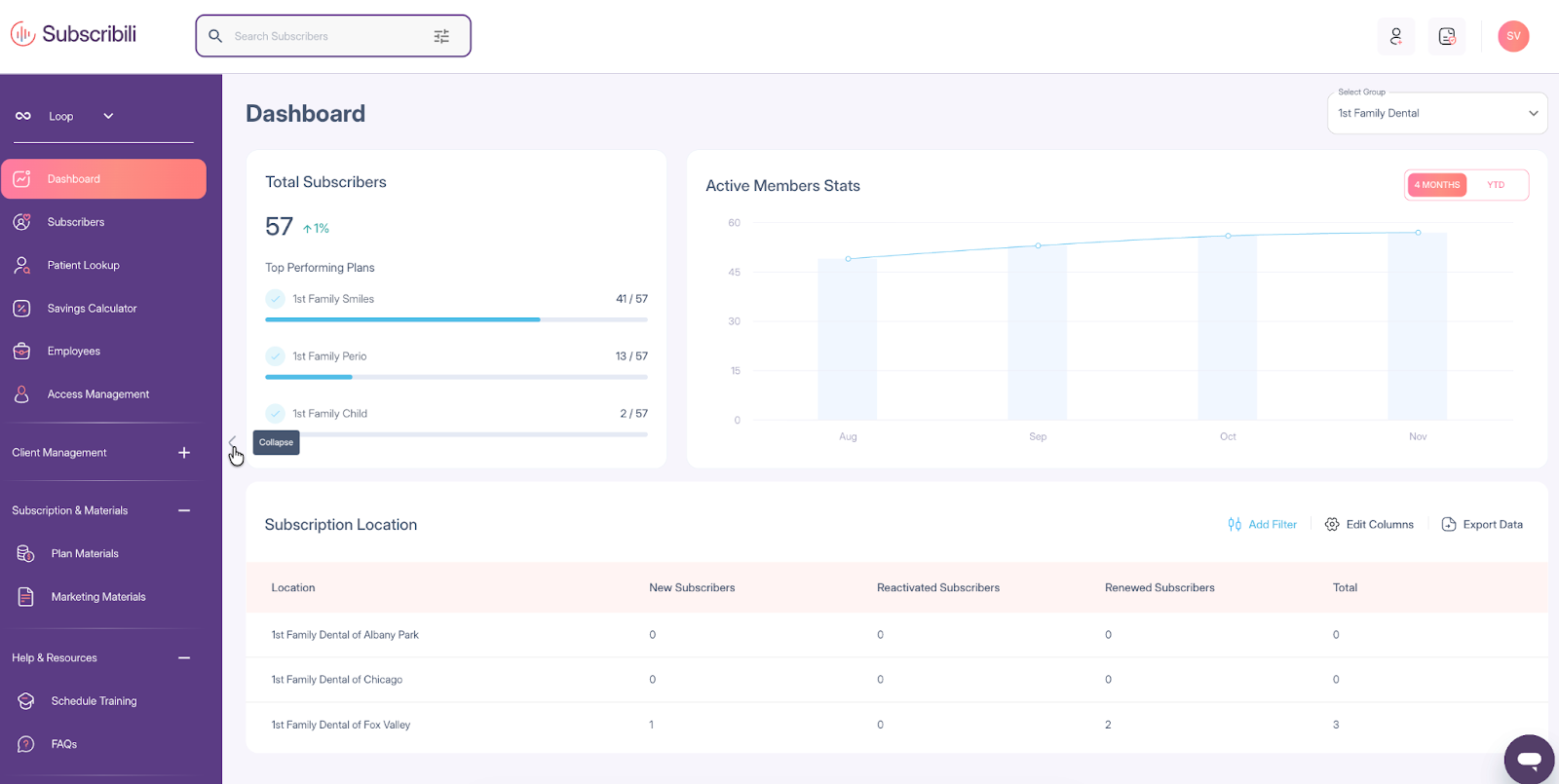Screen dimensions: 1559x784
Task: Click the Edit Columns gear icon
Action: [x=1332, y=524]
